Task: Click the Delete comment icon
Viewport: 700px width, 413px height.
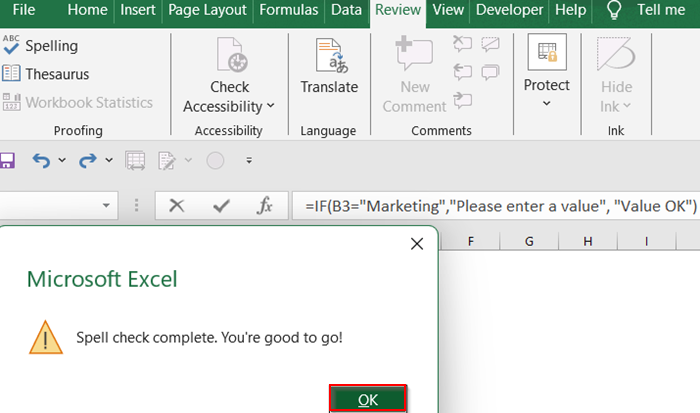Action: (x=462, y=44)
